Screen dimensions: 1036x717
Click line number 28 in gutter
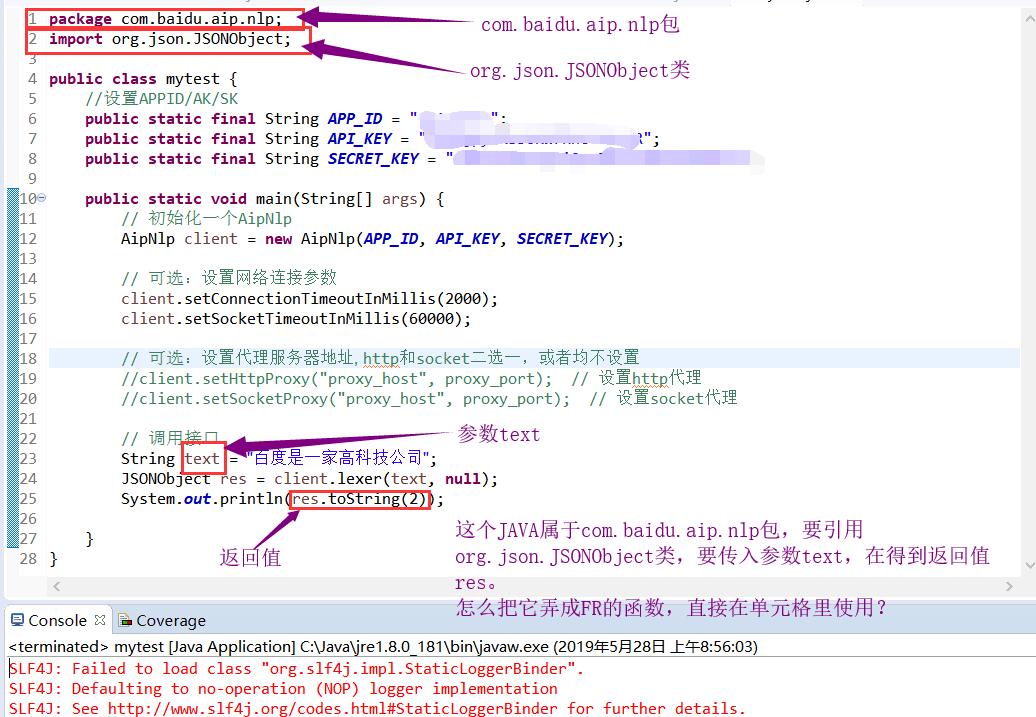tap(28, 558)
